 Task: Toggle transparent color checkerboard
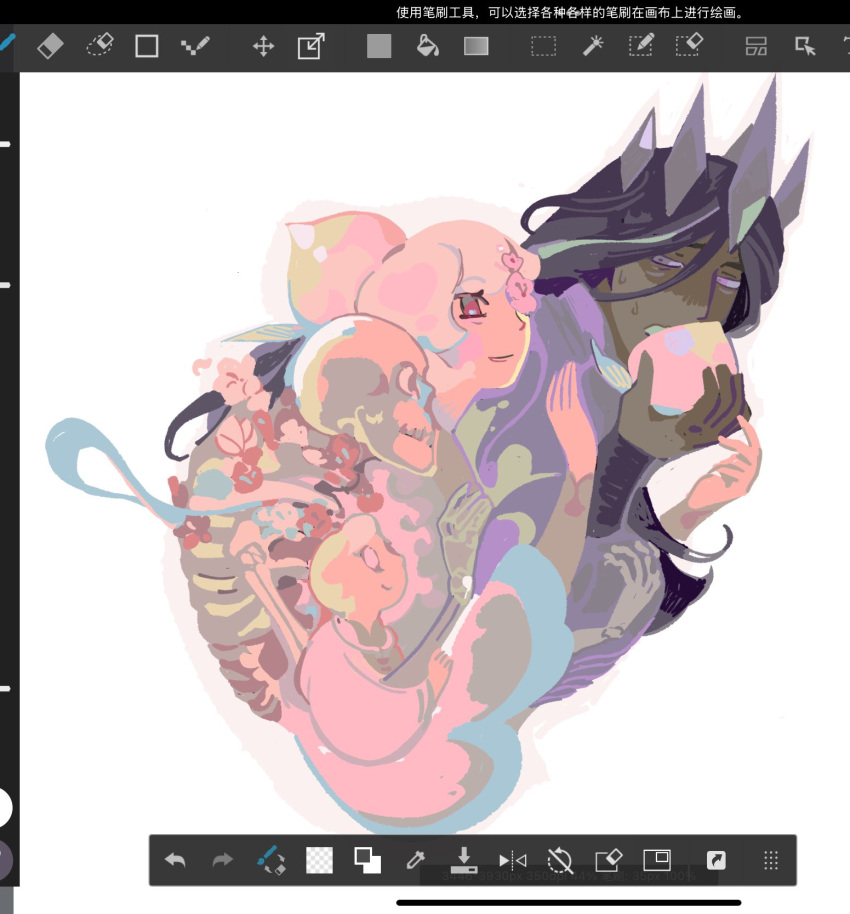pyautogui.click(x=319, y=860)
